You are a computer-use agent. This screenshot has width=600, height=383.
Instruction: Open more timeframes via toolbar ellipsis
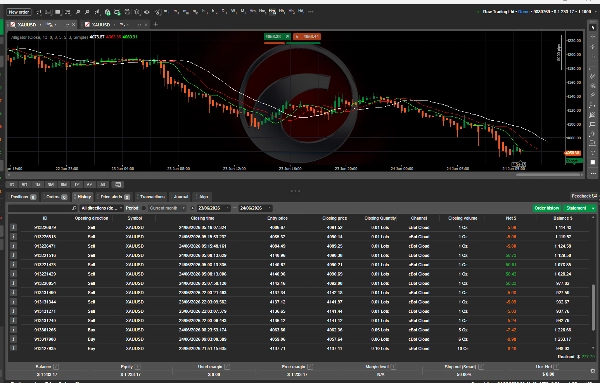coord(310,11)
